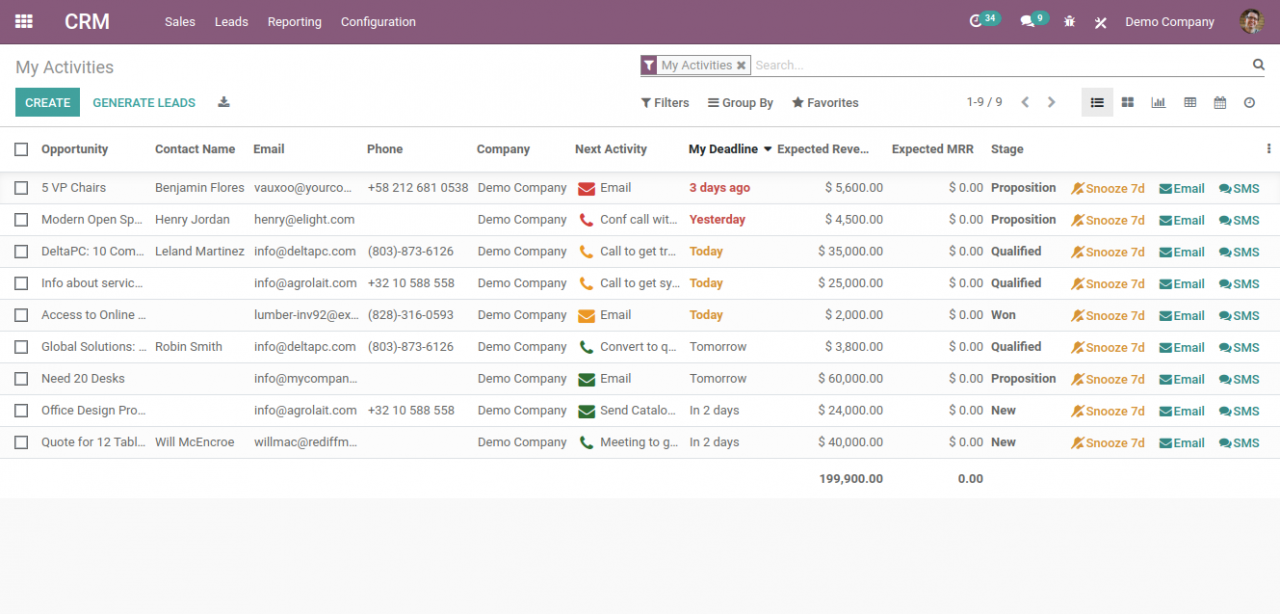The height and width of the screenshot is (614, 1280).
Task: Remove the My Activities filter tag
Action: click(x=740, y=64)
